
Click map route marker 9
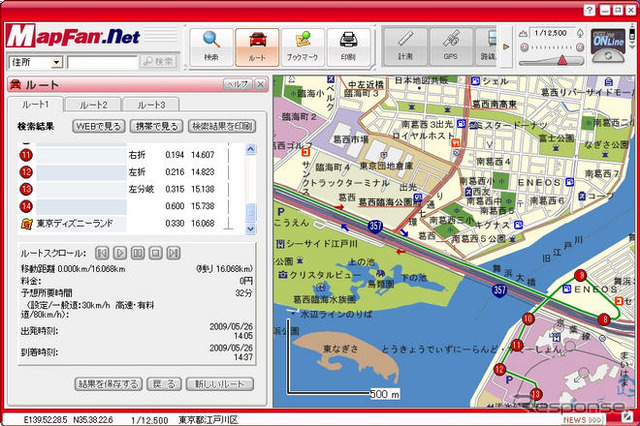(x=580, y=275)
